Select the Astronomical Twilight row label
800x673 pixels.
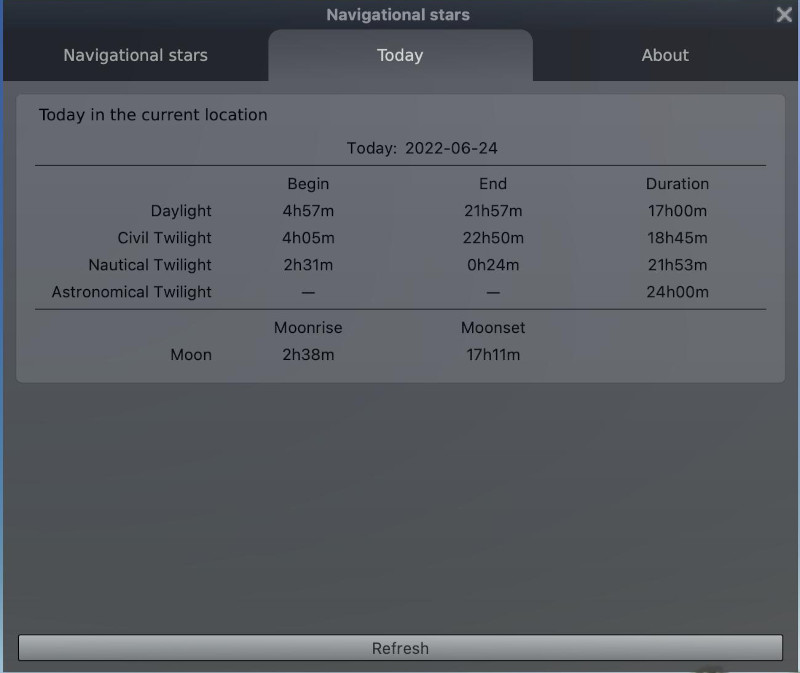pyautogui.click(x=132, y=292)
